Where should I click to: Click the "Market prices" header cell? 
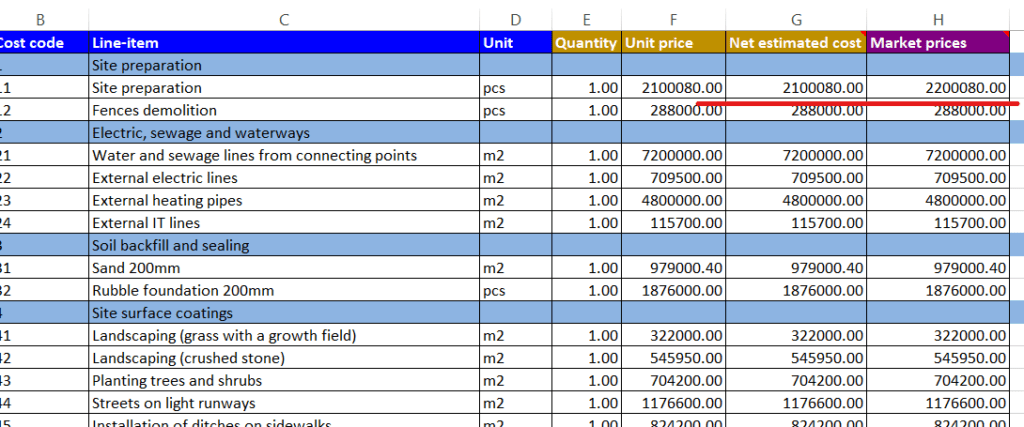[938, 42]
